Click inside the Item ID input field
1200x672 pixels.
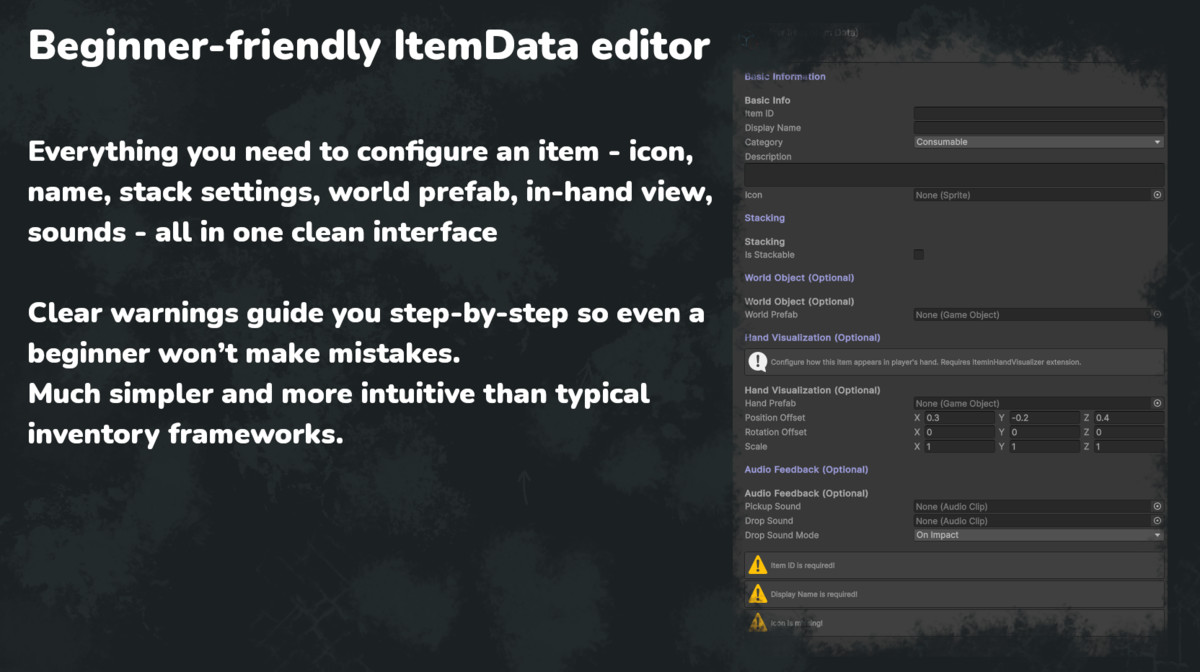[x=1037, y=113]
